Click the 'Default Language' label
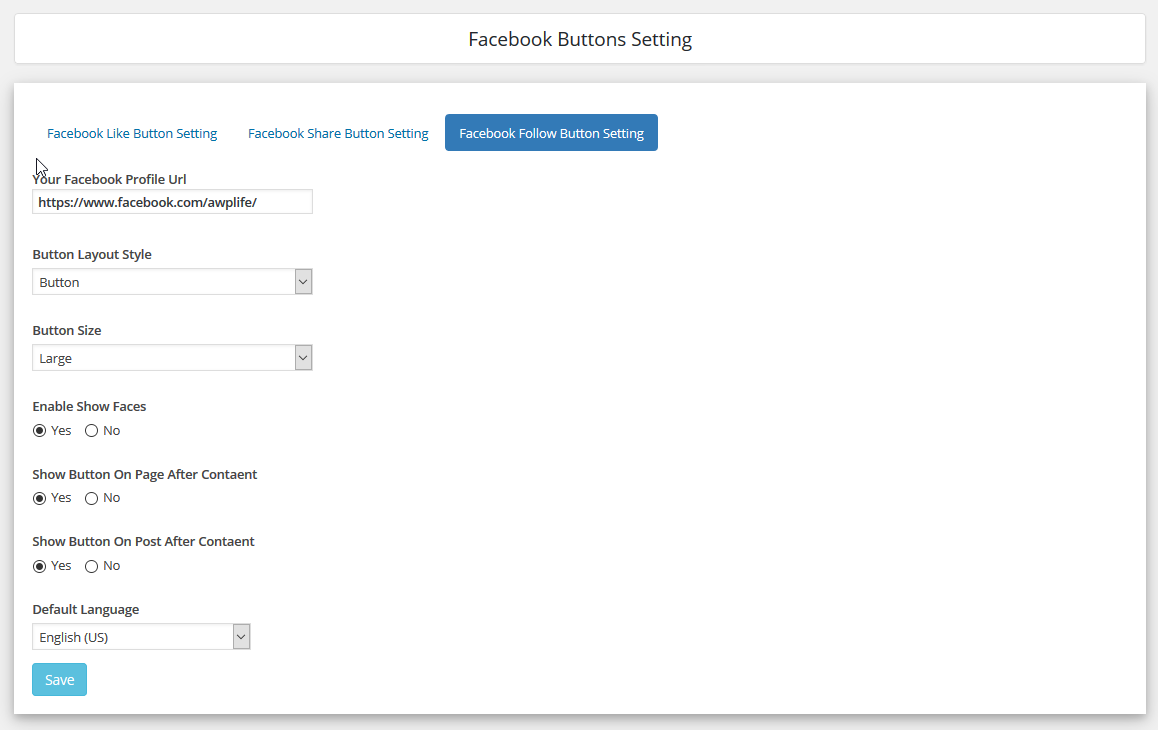 pos(86,610)
